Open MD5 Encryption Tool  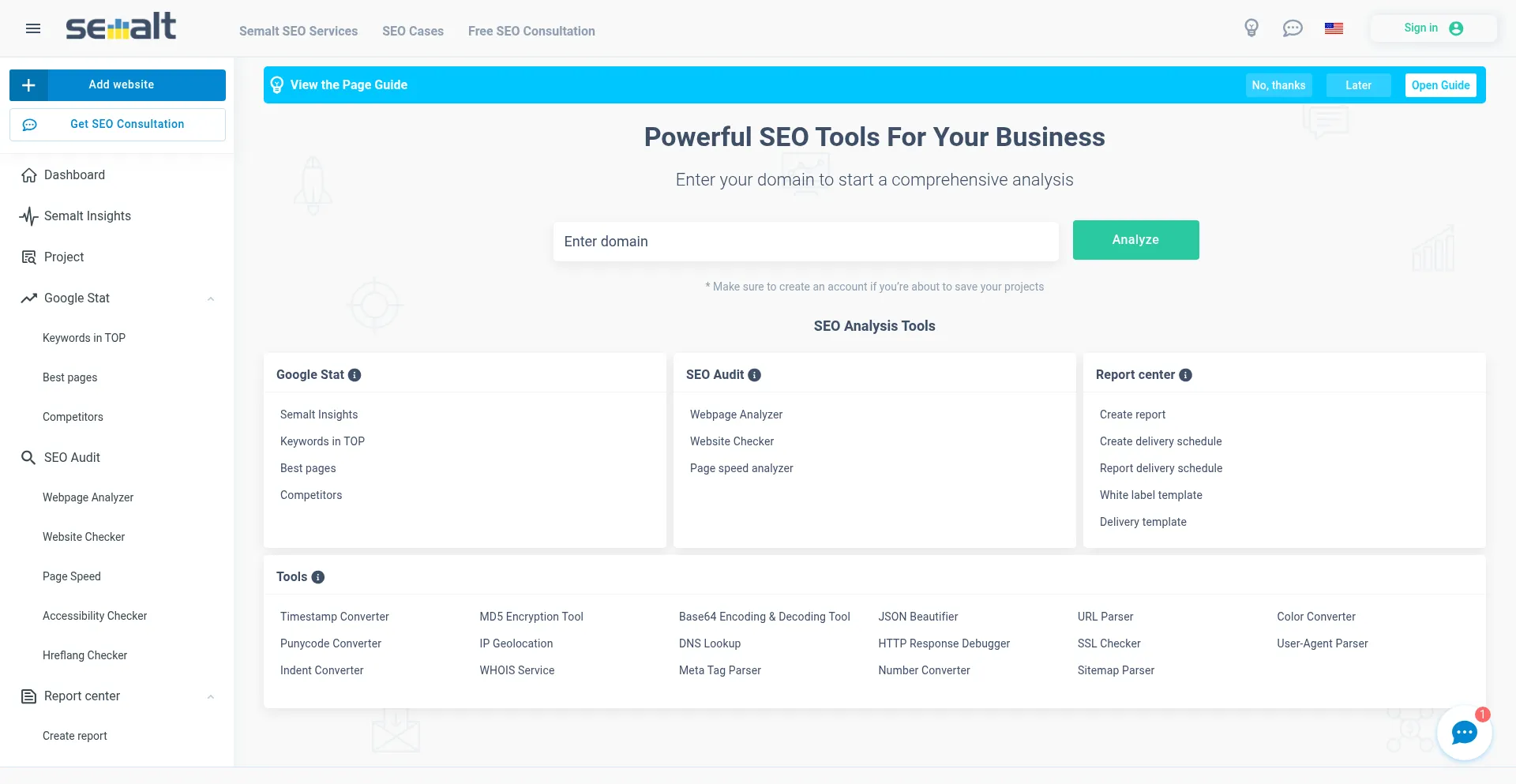pos(531,617)
